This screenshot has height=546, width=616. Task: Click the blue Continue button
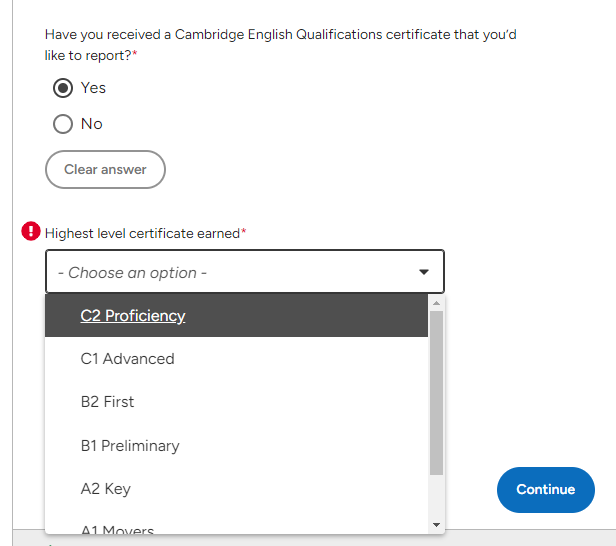[546, 489]
